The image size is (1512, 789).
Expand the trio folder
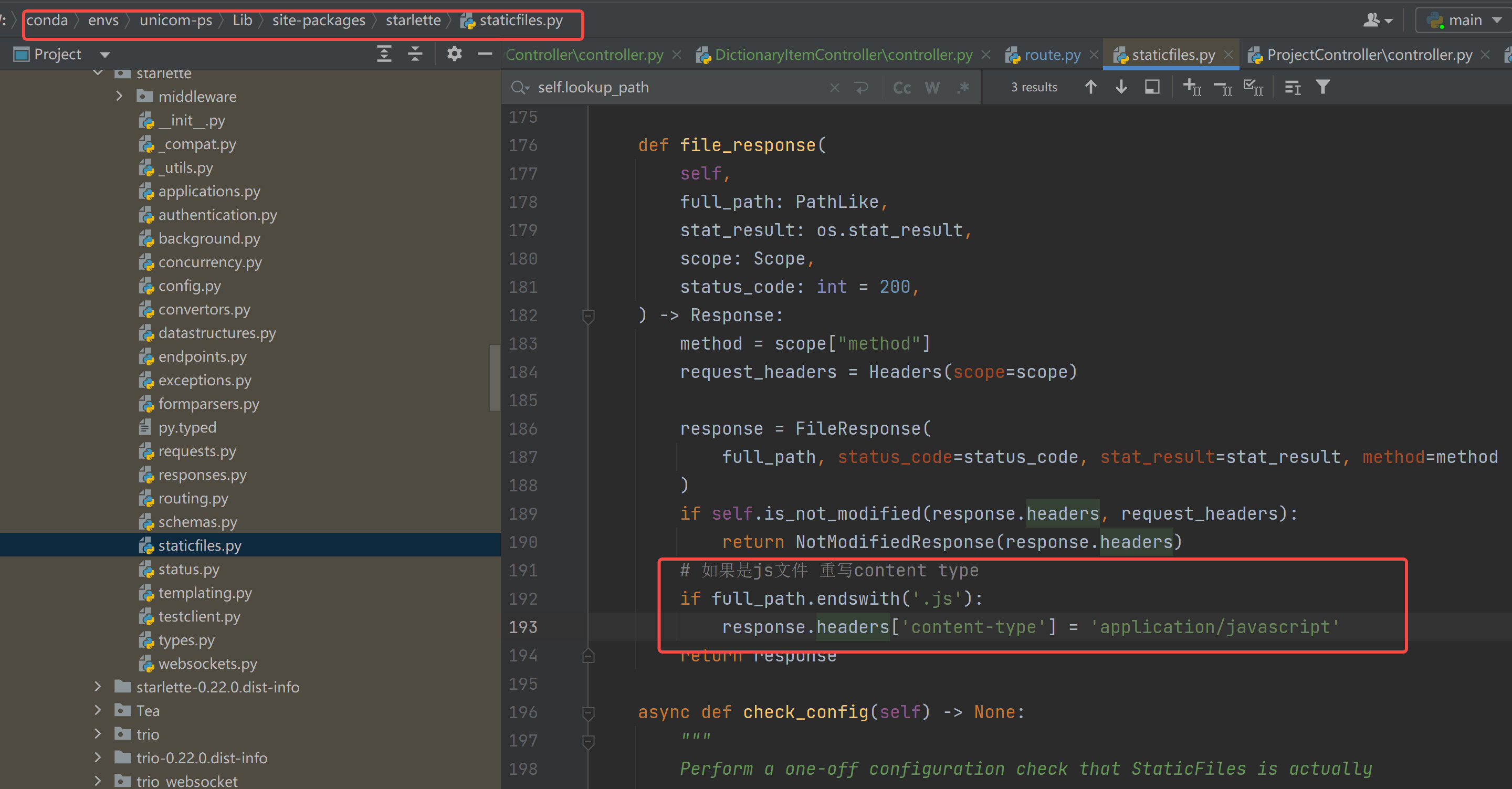point(98,733)
